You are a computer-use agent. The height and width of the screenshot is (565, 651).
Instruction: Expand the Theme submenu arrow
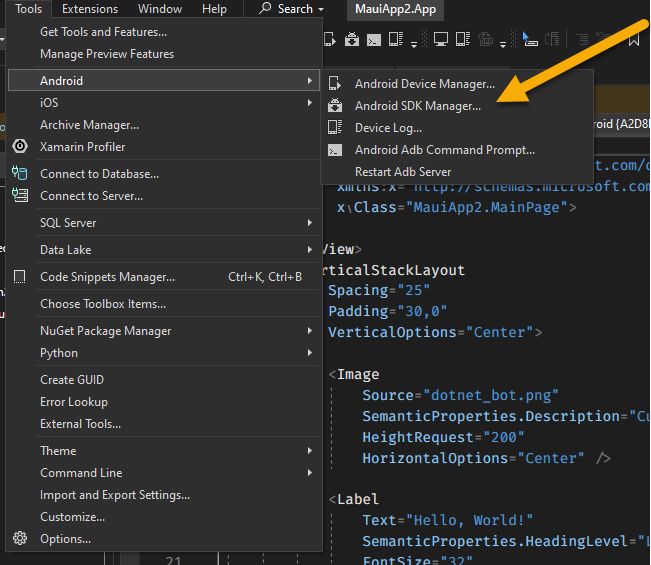[310, 450]
